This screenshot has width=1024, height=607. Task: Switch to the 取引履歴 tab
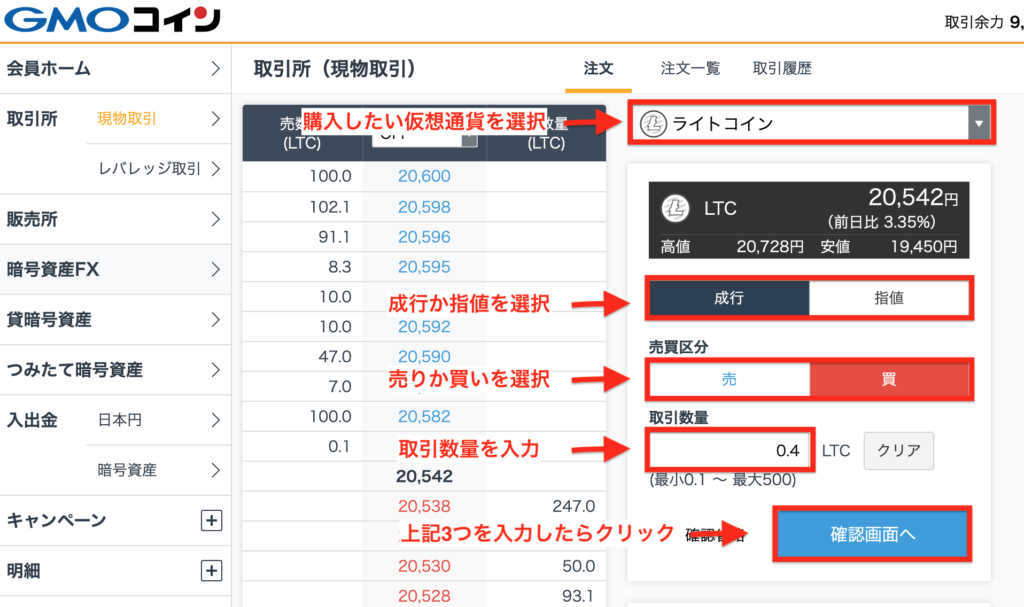(782, 69)
